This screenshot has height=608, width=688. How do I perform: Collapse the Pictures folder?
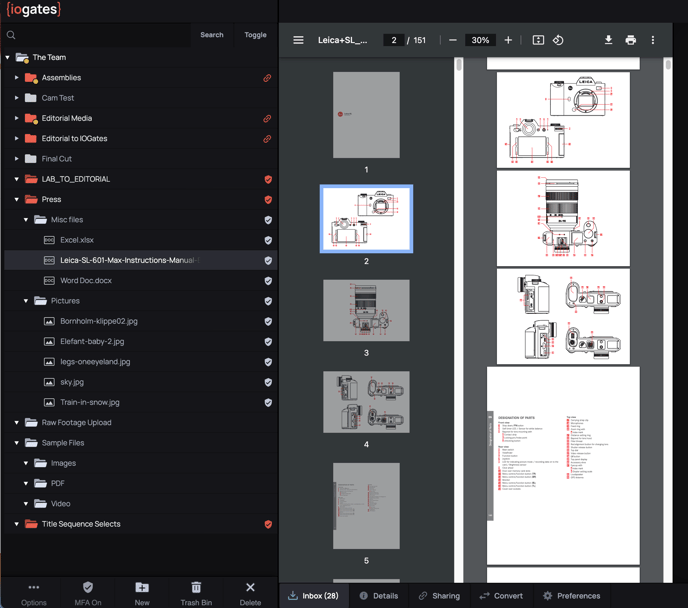point(27,301)
